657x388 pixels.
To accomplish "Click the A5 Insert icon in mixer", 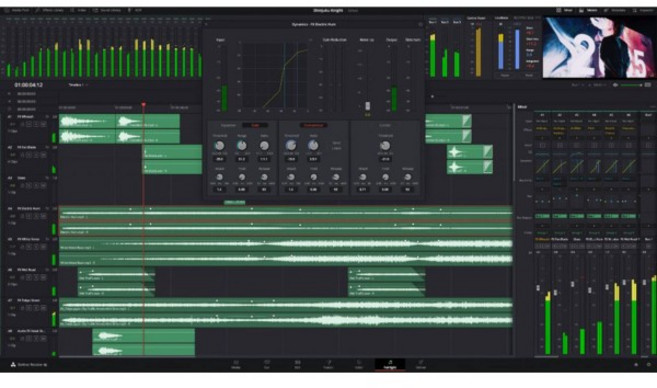I will 611,145.
